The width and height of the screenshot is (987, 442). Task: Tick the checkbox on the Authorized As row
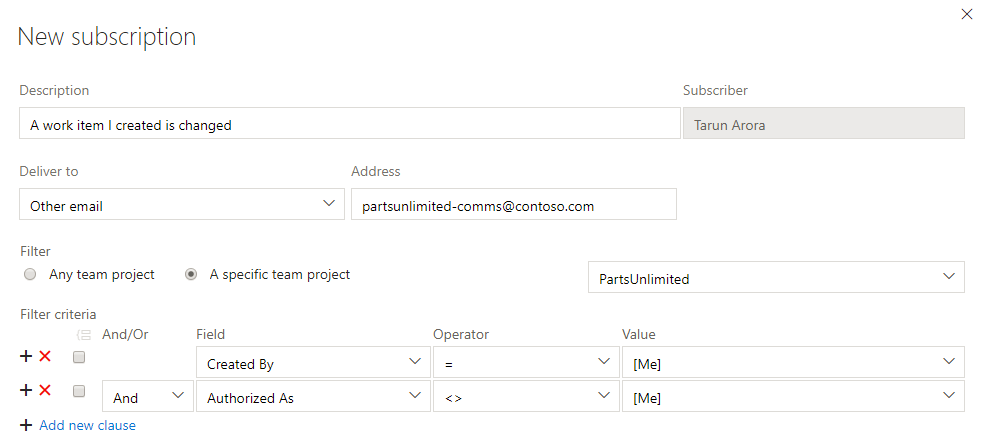[x=79, y=391]
